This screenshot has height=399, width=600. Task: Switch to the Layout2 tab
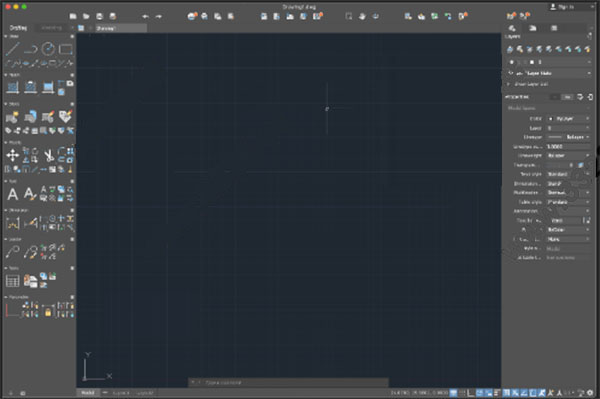click(145, 392)
